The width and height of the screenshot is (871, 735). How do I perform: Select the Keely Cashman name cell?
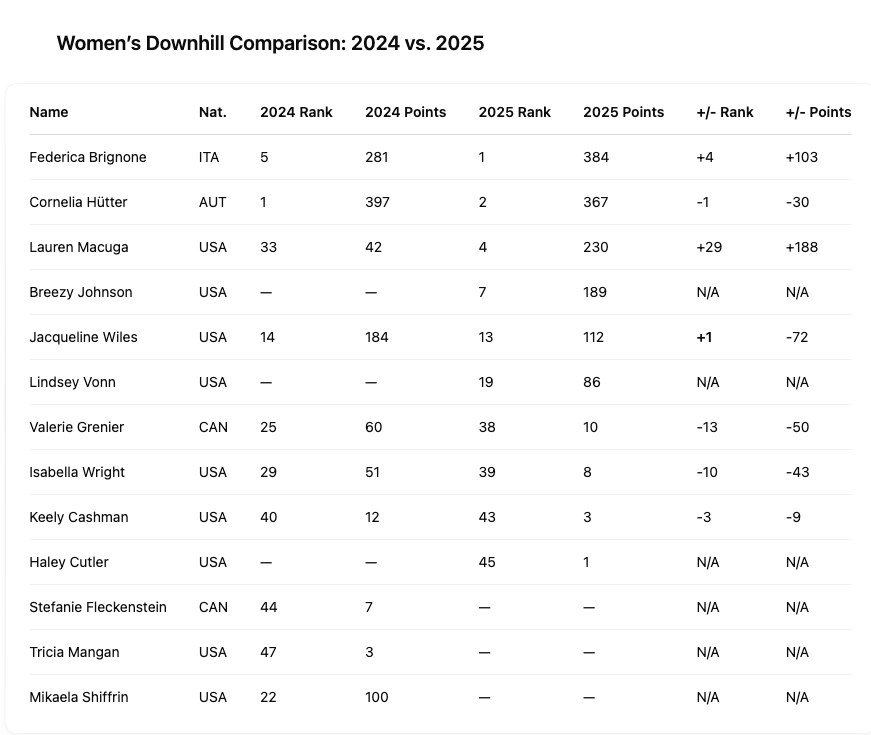tap(79, 517)
